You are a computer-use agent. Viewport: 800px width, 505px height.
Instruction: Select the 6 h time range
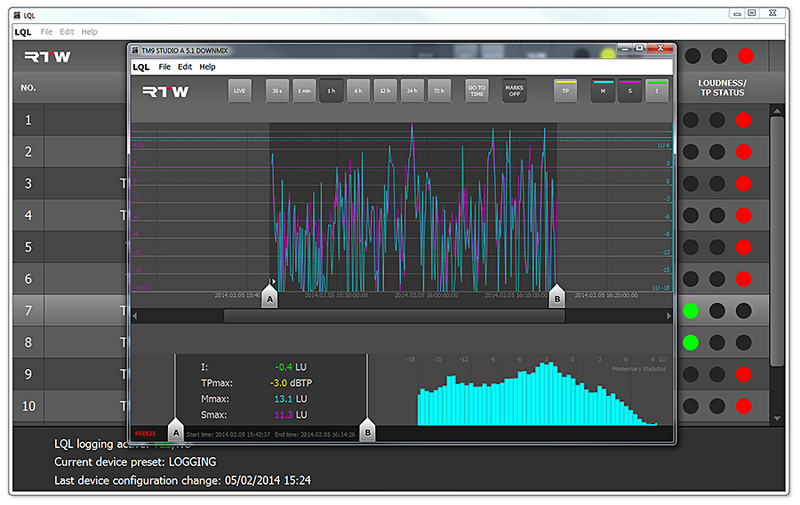click(358, 91)
